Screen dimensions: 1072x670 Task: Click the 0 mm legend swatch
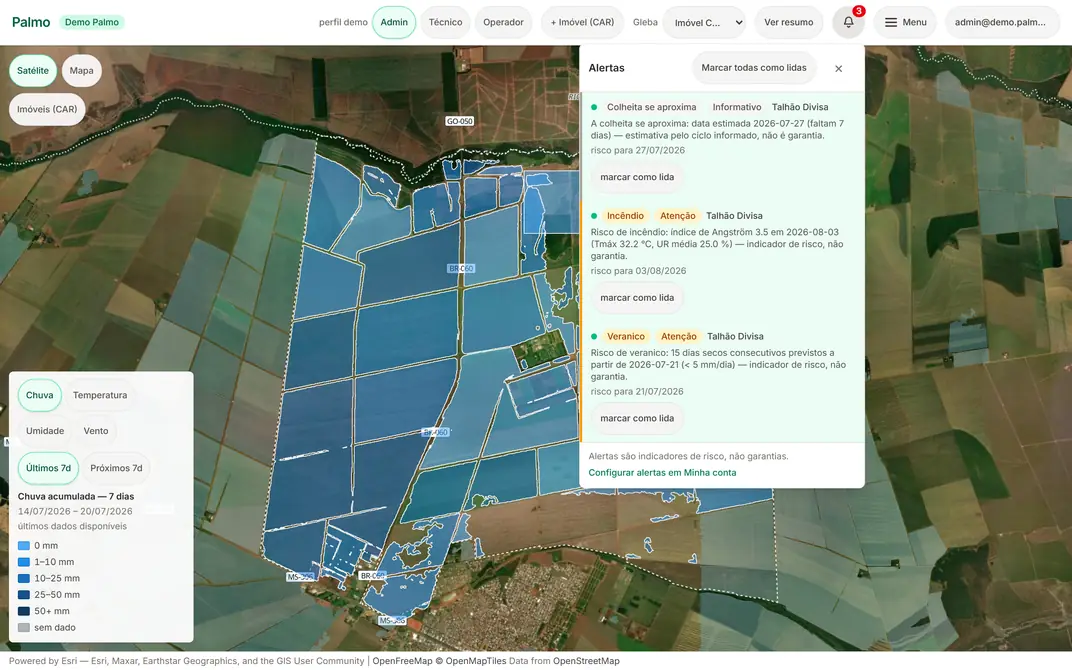pyautogui.click(x=24, y=546)
